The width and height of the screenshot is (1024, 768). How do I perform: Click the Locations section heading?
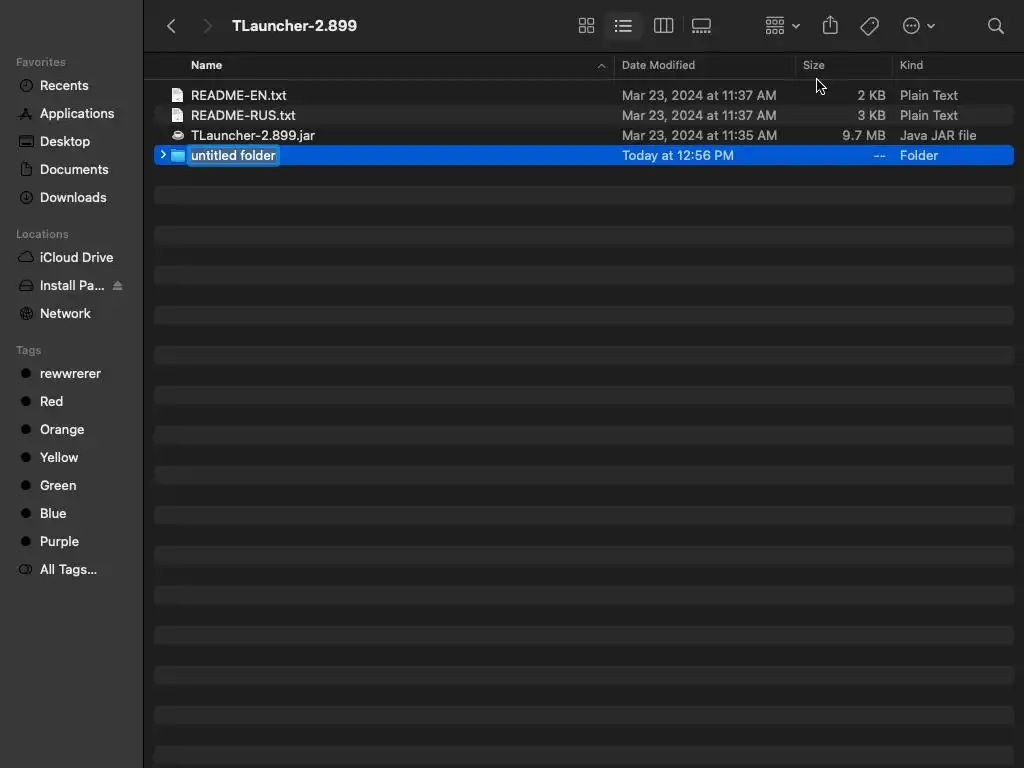[x=42, y=234]
